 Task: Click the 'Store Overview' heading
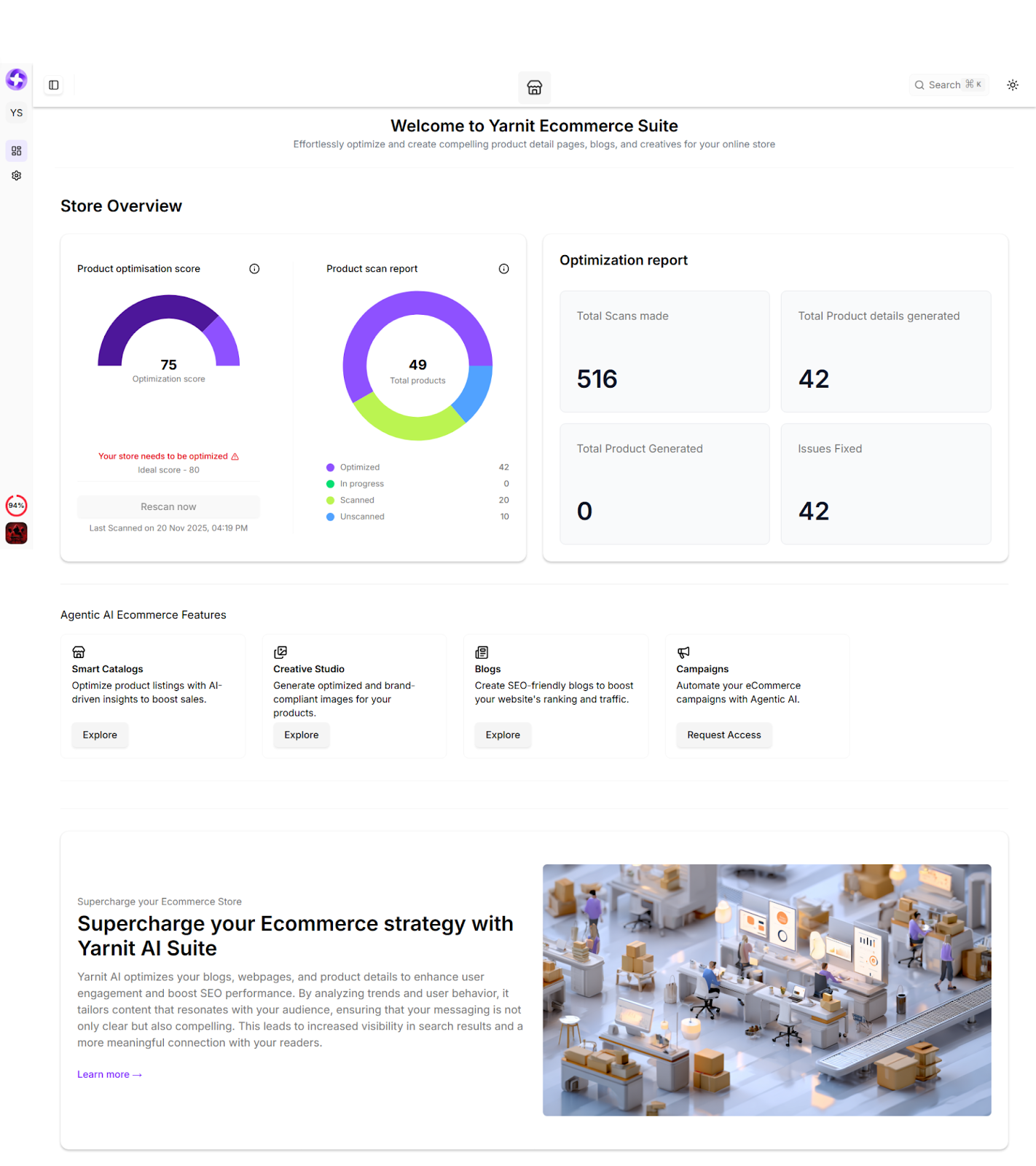(121, 206)
